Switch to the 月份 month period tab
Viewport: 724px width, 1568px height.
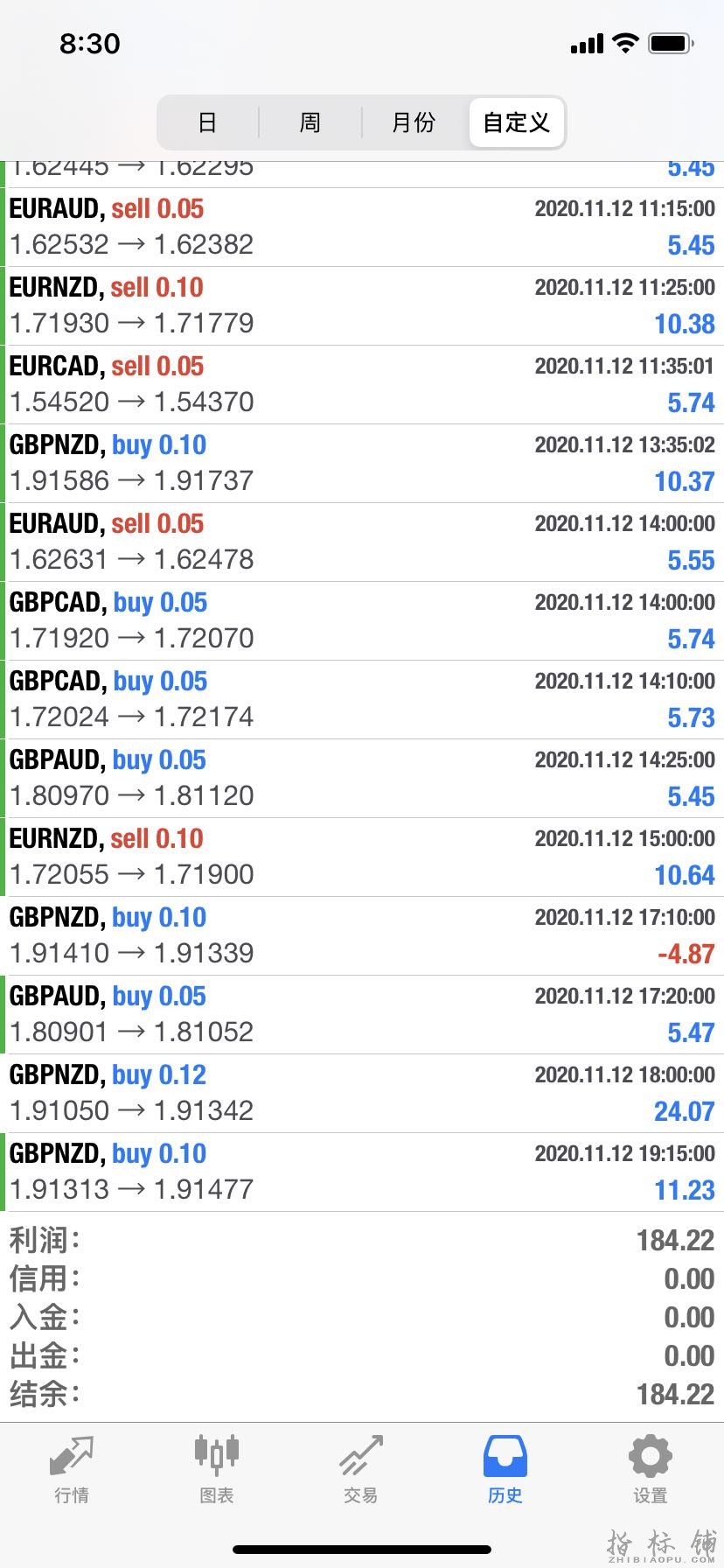coord(414,122)
